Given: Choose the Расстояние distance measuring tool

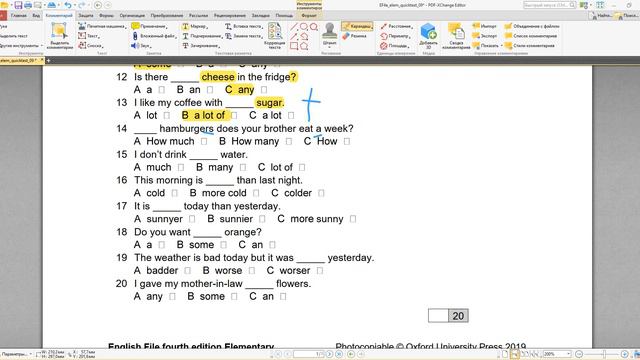Looking at the screenshot, I should click(x=396, y=26).
